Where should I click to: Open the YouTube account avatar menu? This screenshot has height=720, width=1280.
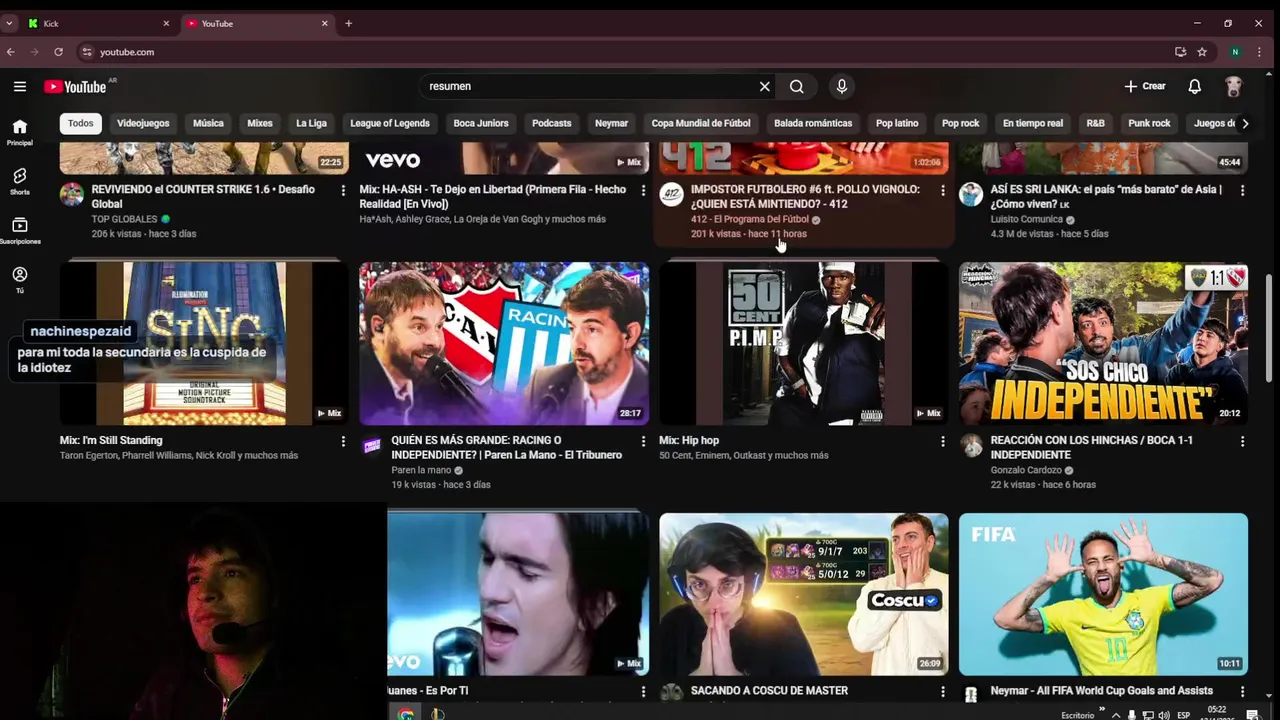(x=1234, y=86)
